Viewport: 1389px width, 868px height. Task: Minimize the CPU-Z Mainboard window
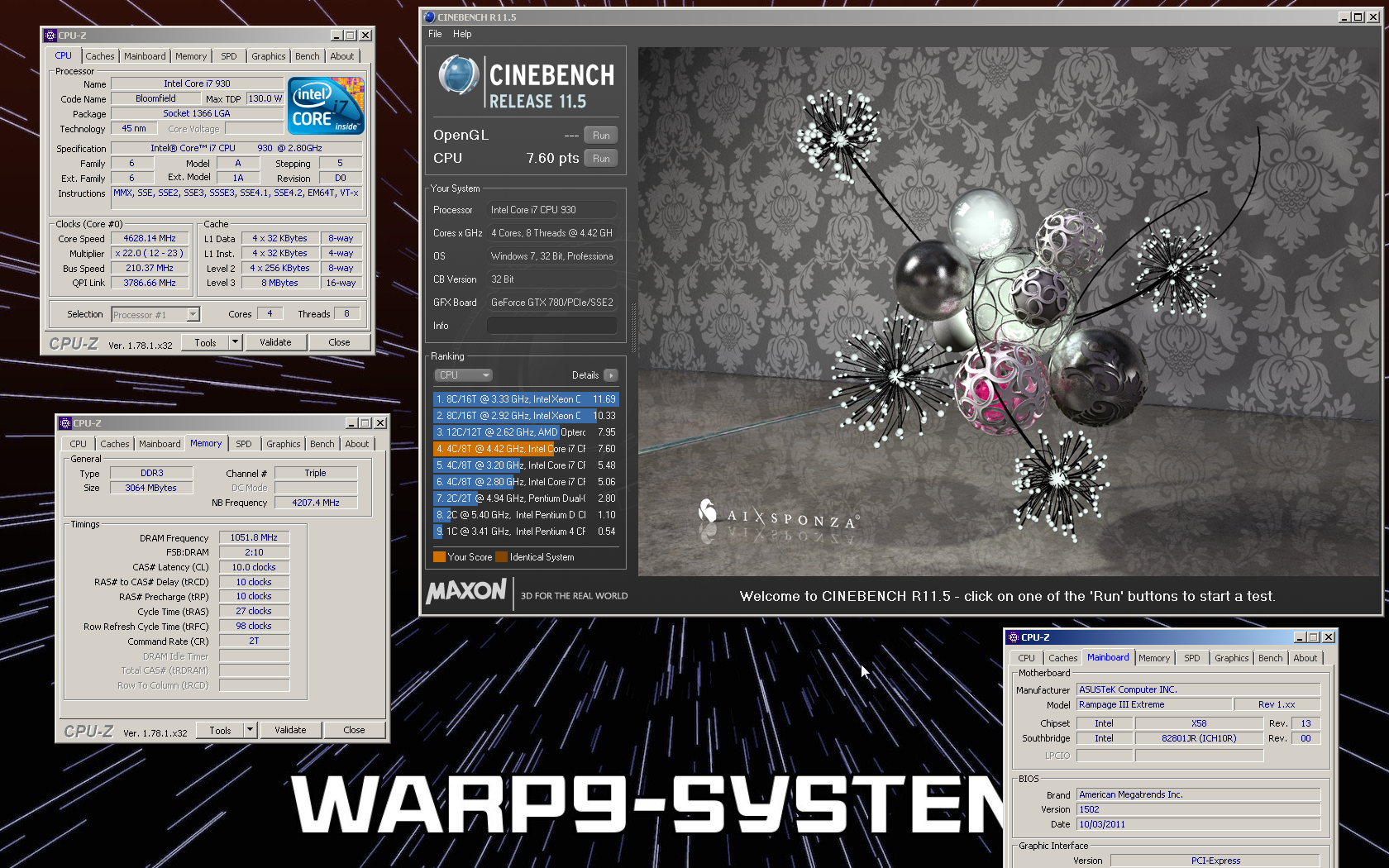pyautogui.click(x=1300, y=637)
